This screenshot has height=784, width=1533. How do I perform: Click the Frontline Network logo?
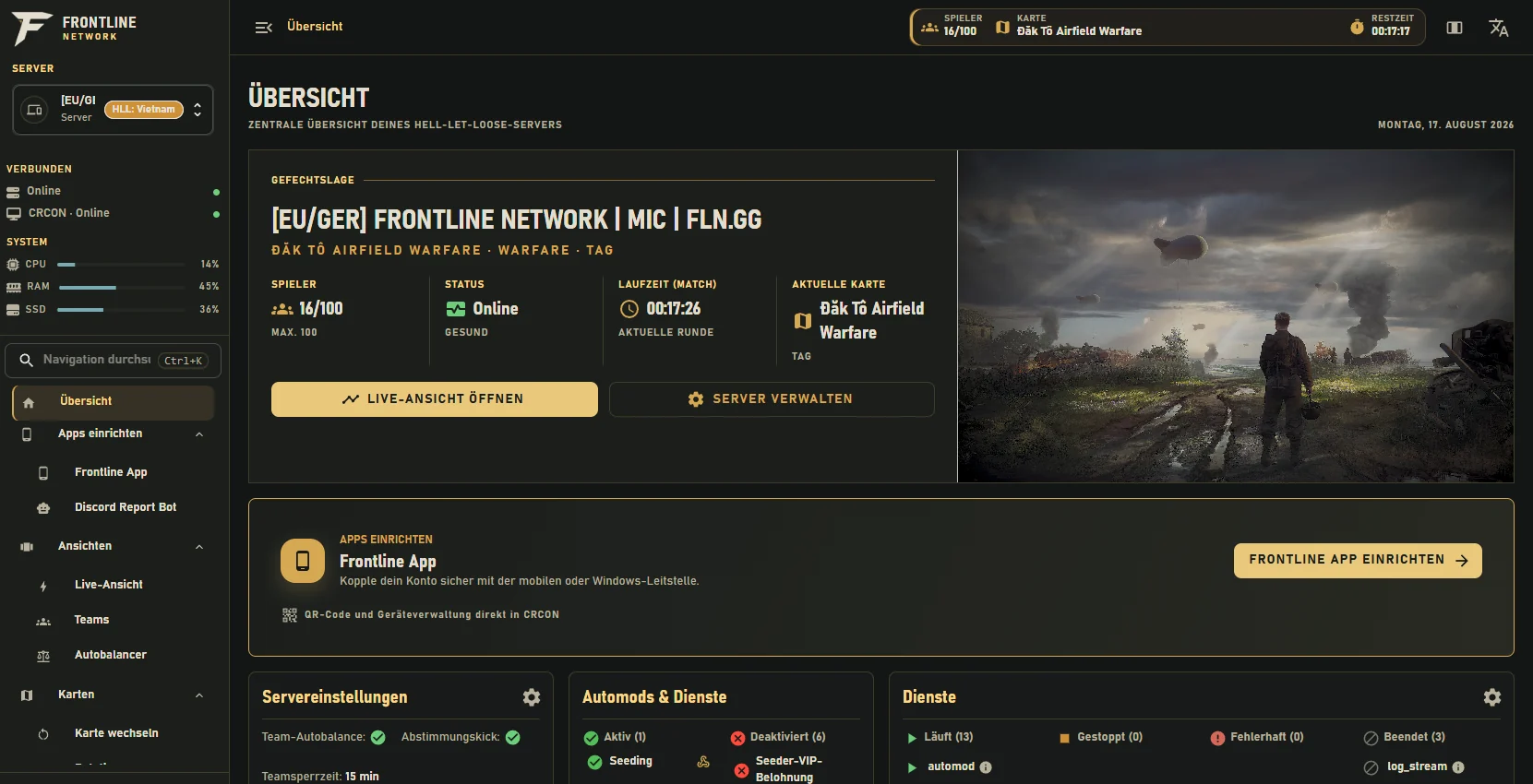coord(74,29)
